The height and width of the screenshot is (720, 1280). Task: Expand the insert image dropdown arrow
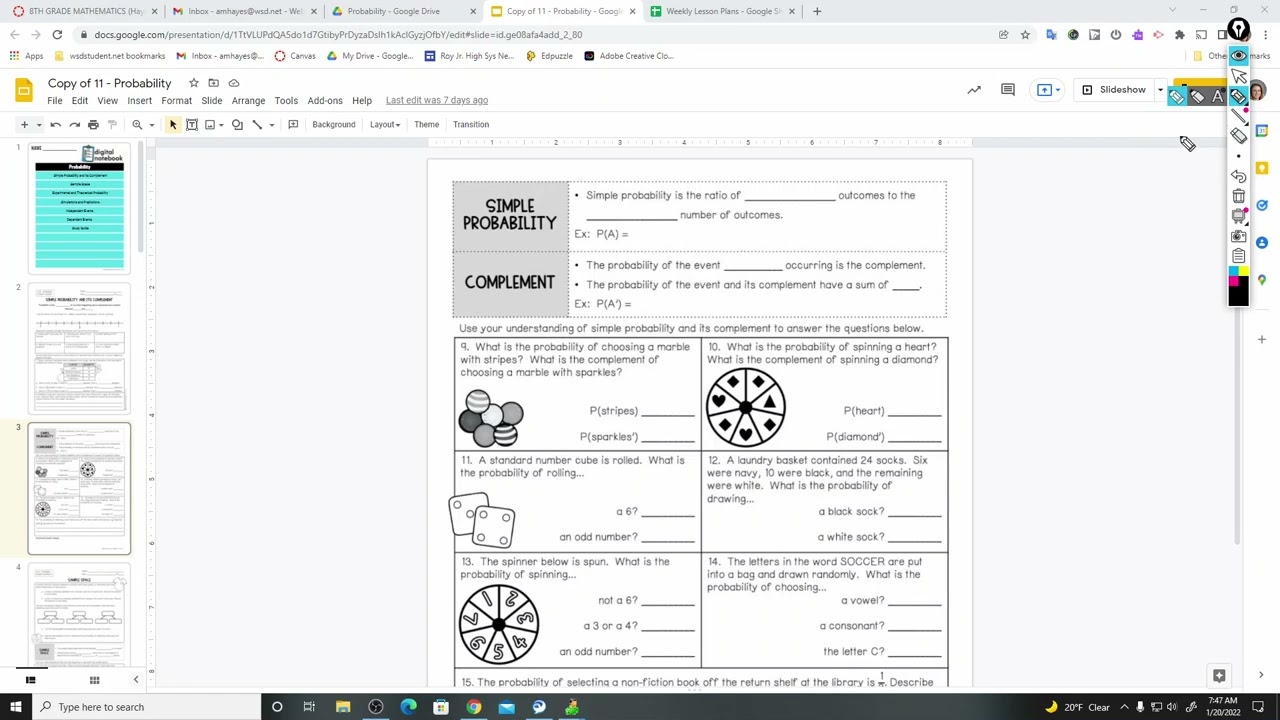point(221,125)
